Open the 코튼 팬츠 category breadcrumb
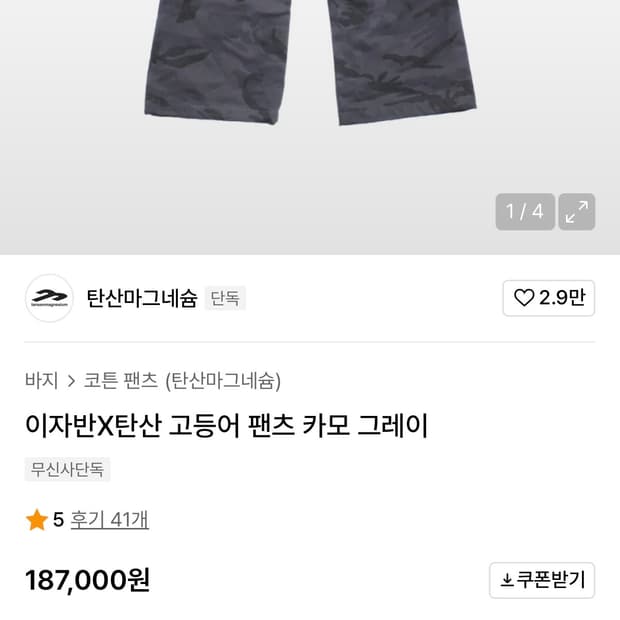The height and width of the screenshot is (620, 620). pyautogui.click(x=121, y=381)
